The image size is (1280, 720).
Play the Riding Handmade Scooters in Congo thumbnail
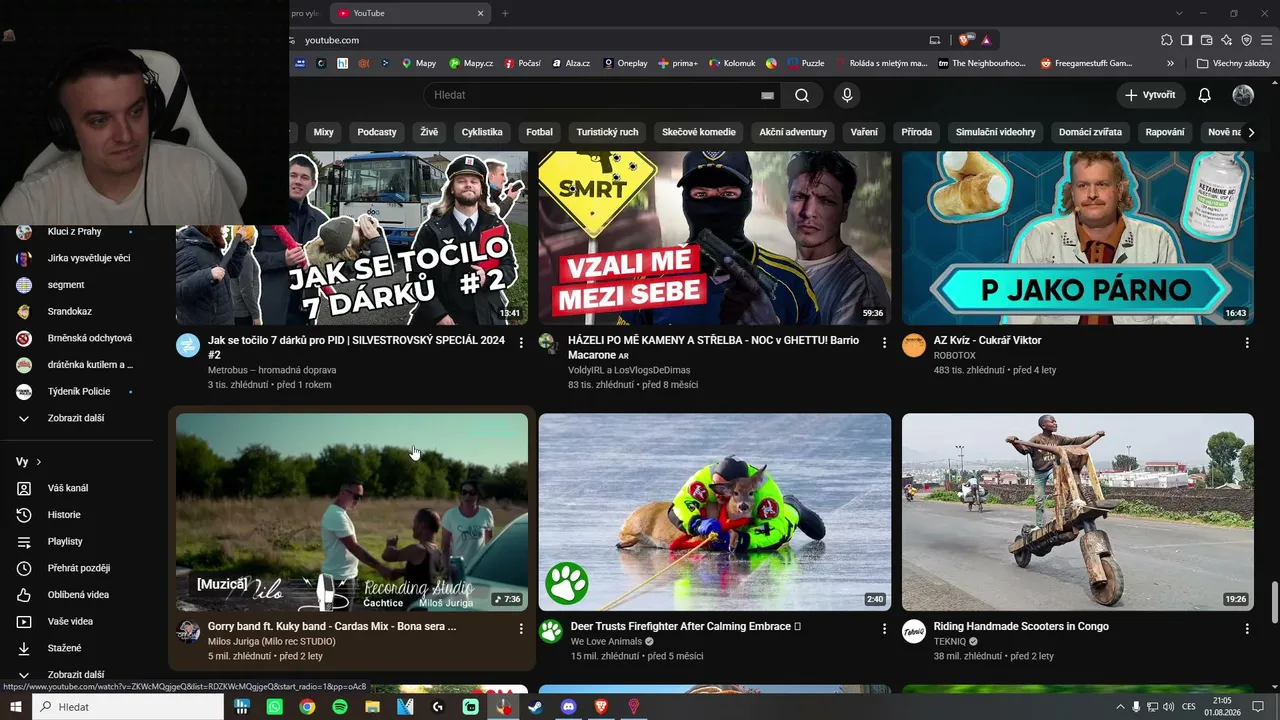[x=1078, y=512]
